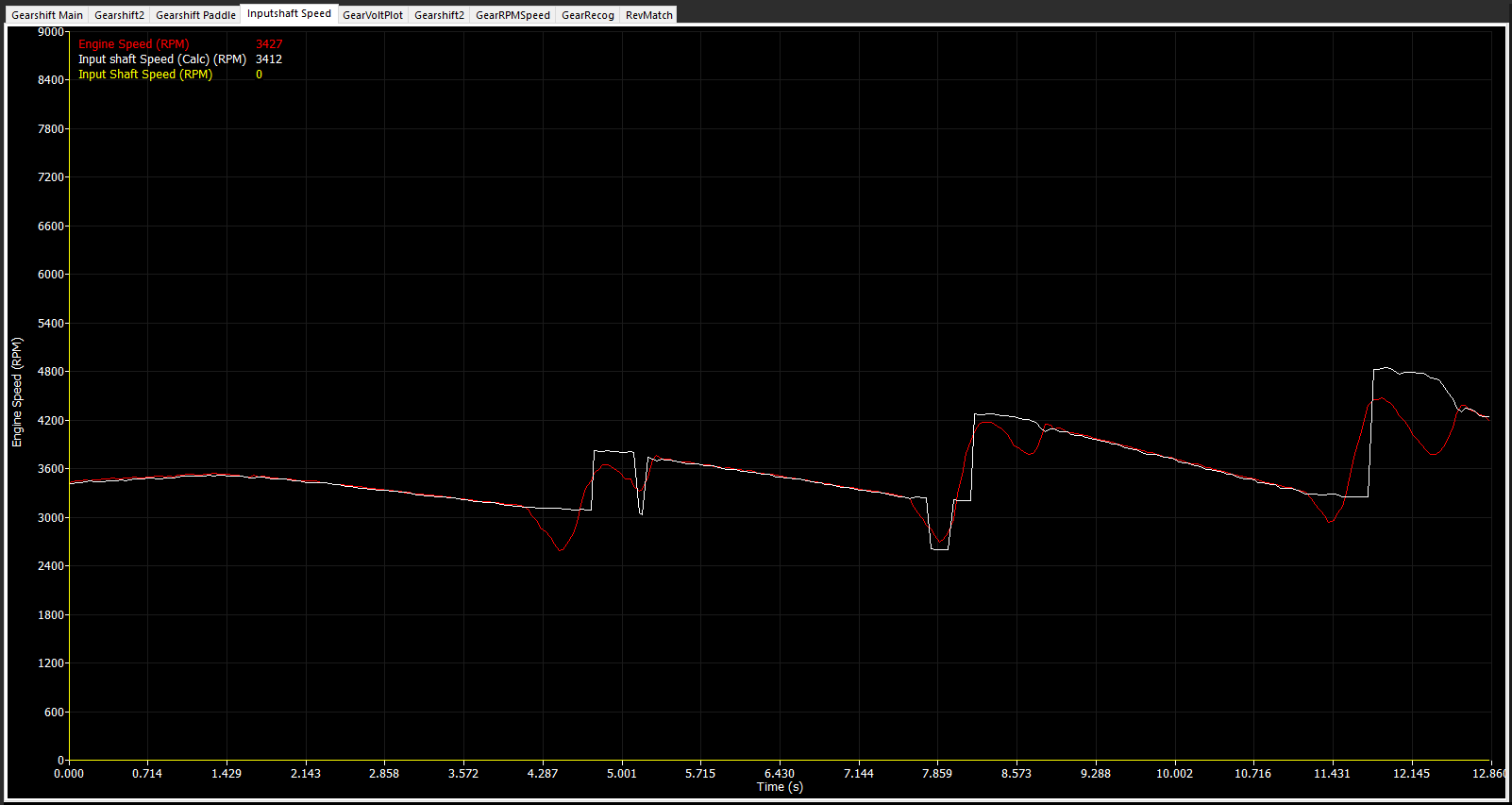Click the 10.002 tick label on time axis
The image size is (1512, 805).
click(1174, 774)
